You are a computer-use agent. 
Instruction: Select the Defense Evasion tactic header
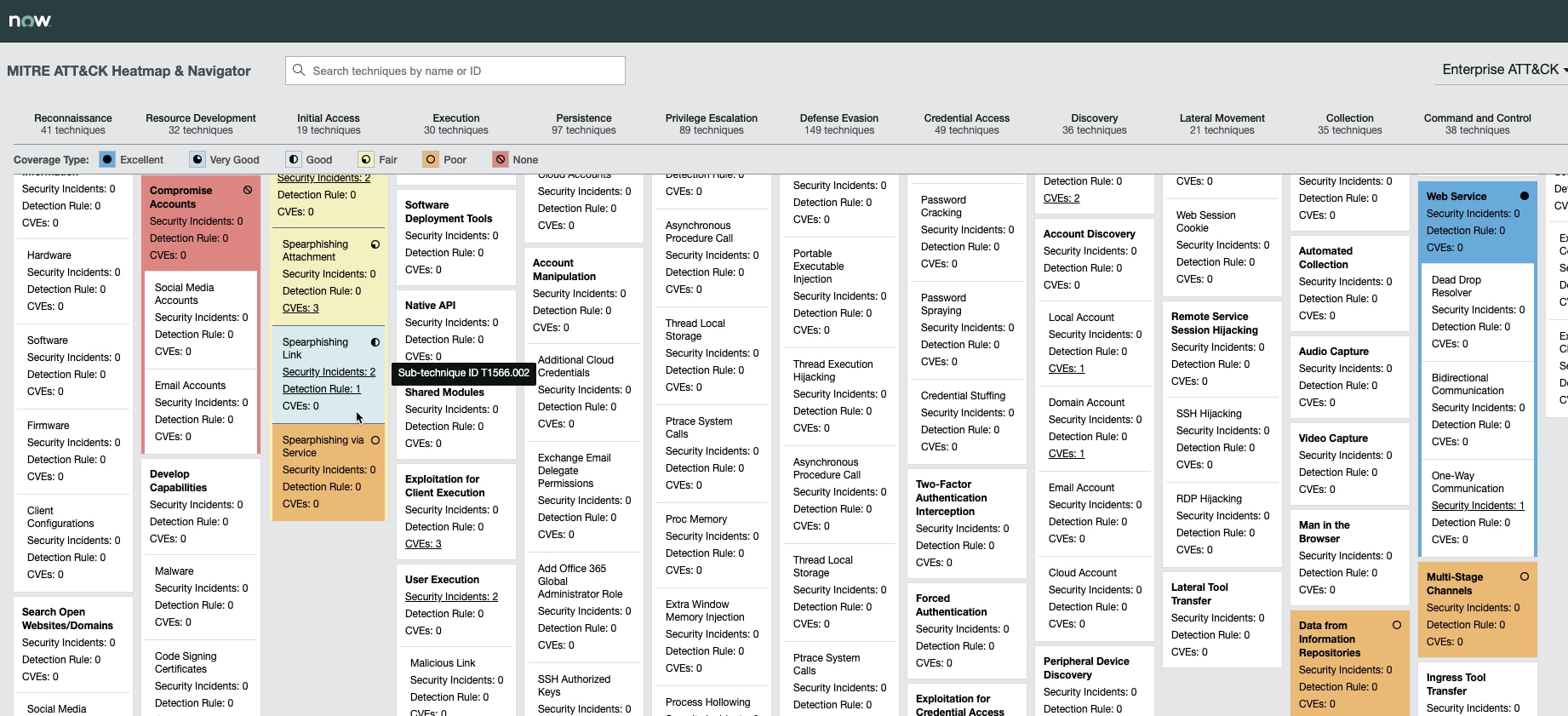point(839,124)
